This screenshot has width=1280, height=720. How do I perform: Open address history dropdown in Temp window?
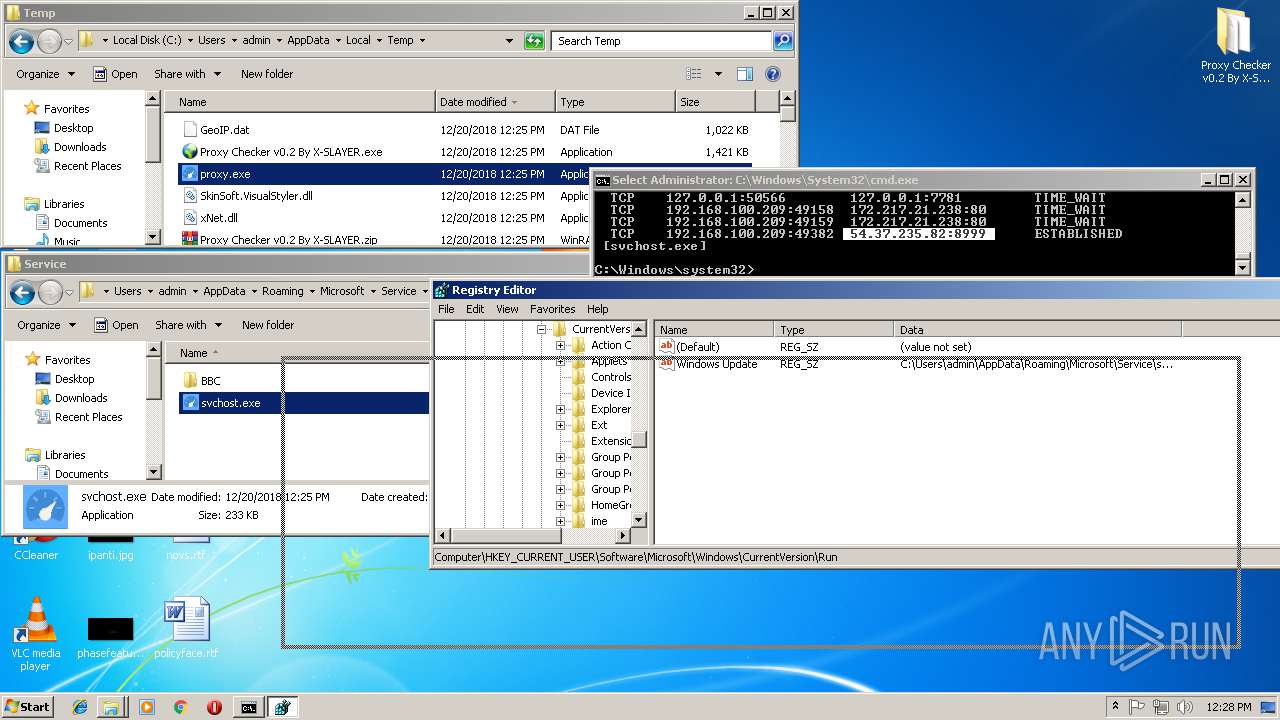point(509,41)
